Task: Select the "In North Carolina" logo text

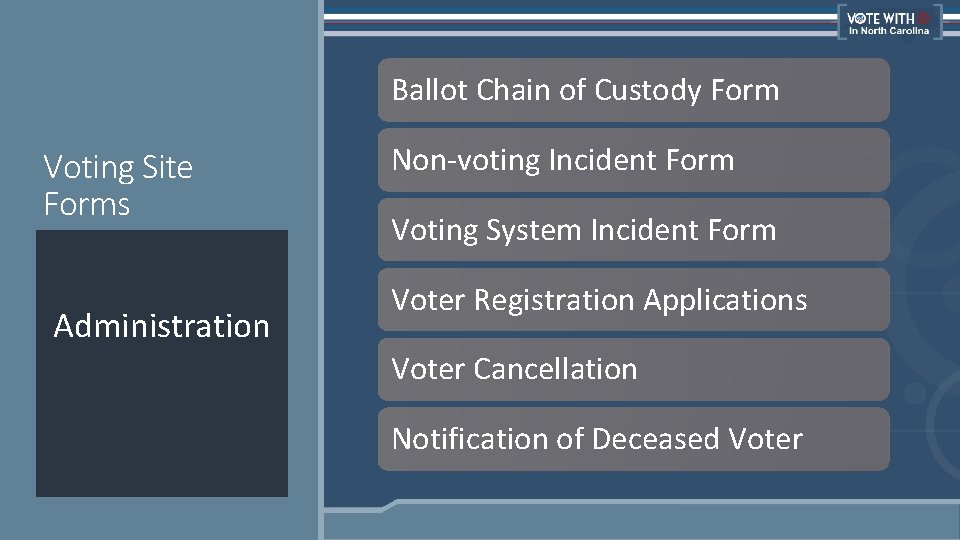Action: 889,30
